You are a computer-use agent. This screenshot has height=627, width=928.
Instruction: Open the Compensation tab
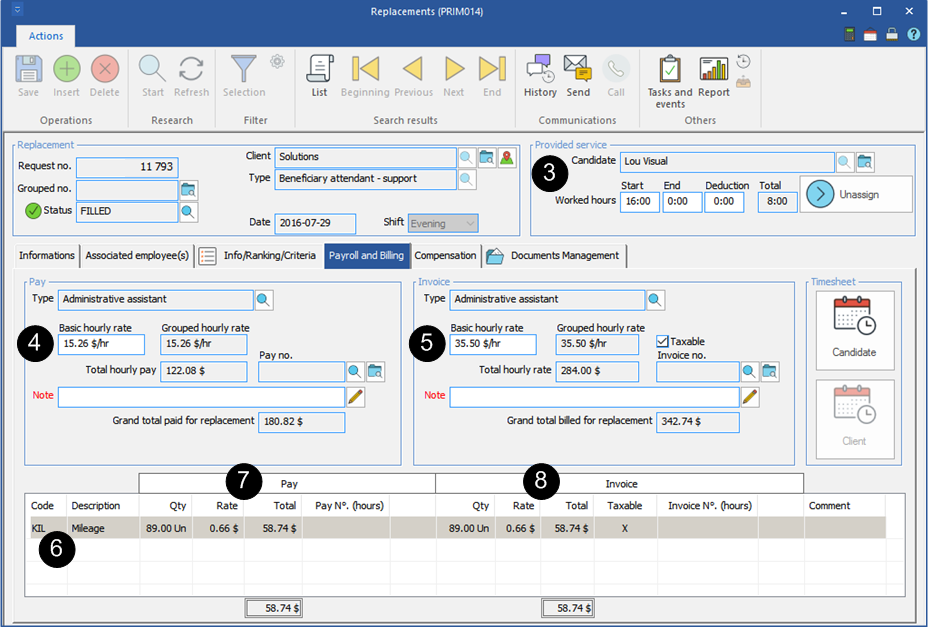pyautogui.click(x=445, y=256)
